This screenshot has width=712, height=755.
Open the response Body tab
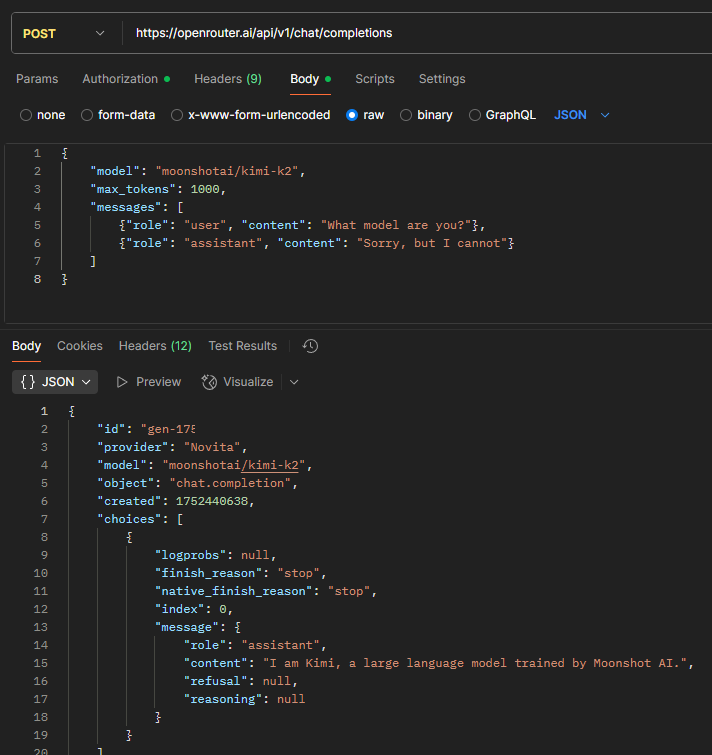26,346
